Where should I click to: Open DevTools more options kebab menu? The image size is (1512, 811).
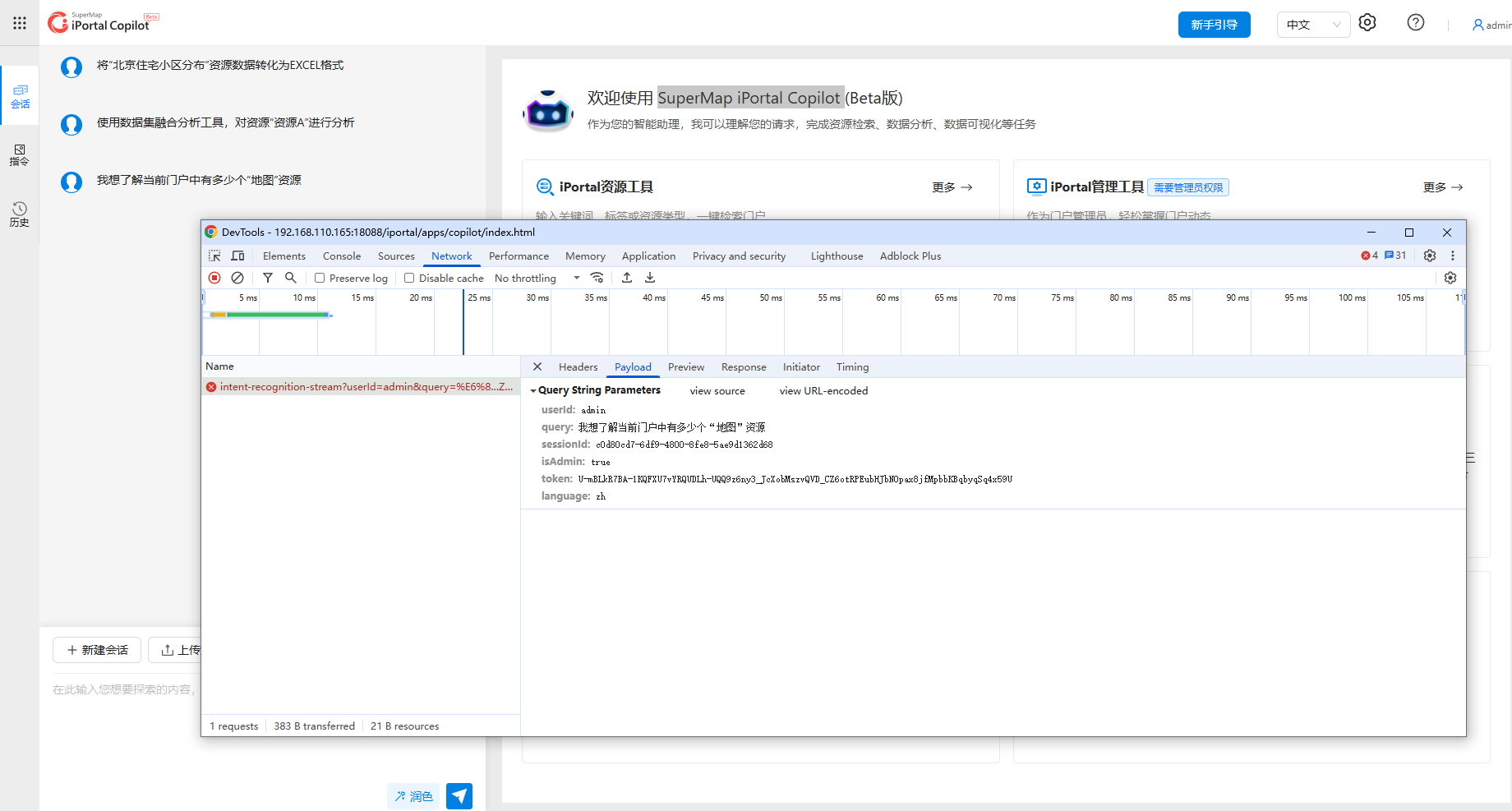click(x=1453, y=256)
